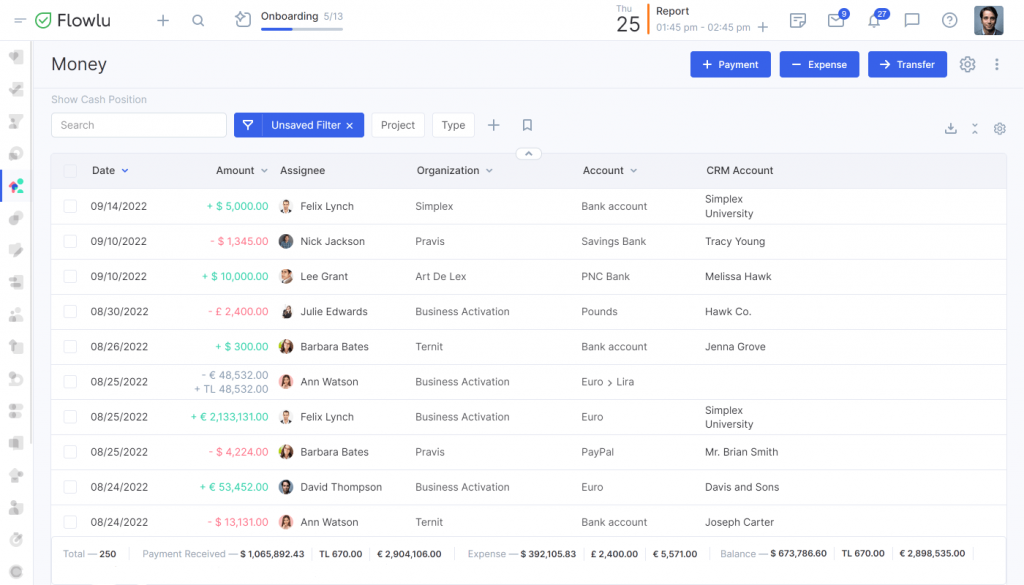1024x585 pixels.
Task: Click the Onboarding progress bar
Action: [x=301, y=29]
